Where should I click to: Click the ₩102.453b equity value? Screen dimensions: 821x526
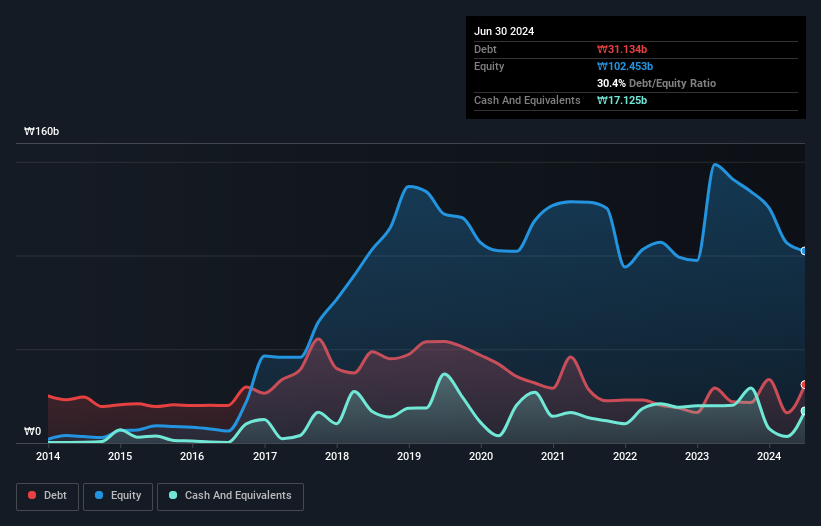click(x=625, y=66)
